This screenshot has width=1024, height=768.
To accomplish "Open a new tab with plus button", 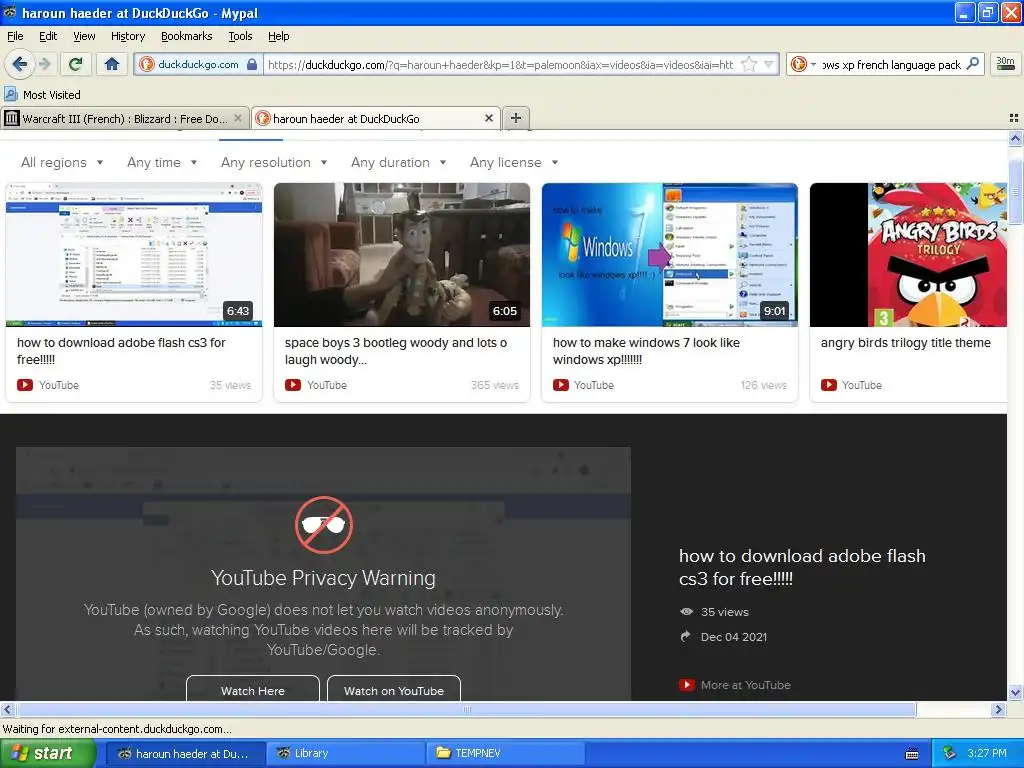I will click(516, 118).
